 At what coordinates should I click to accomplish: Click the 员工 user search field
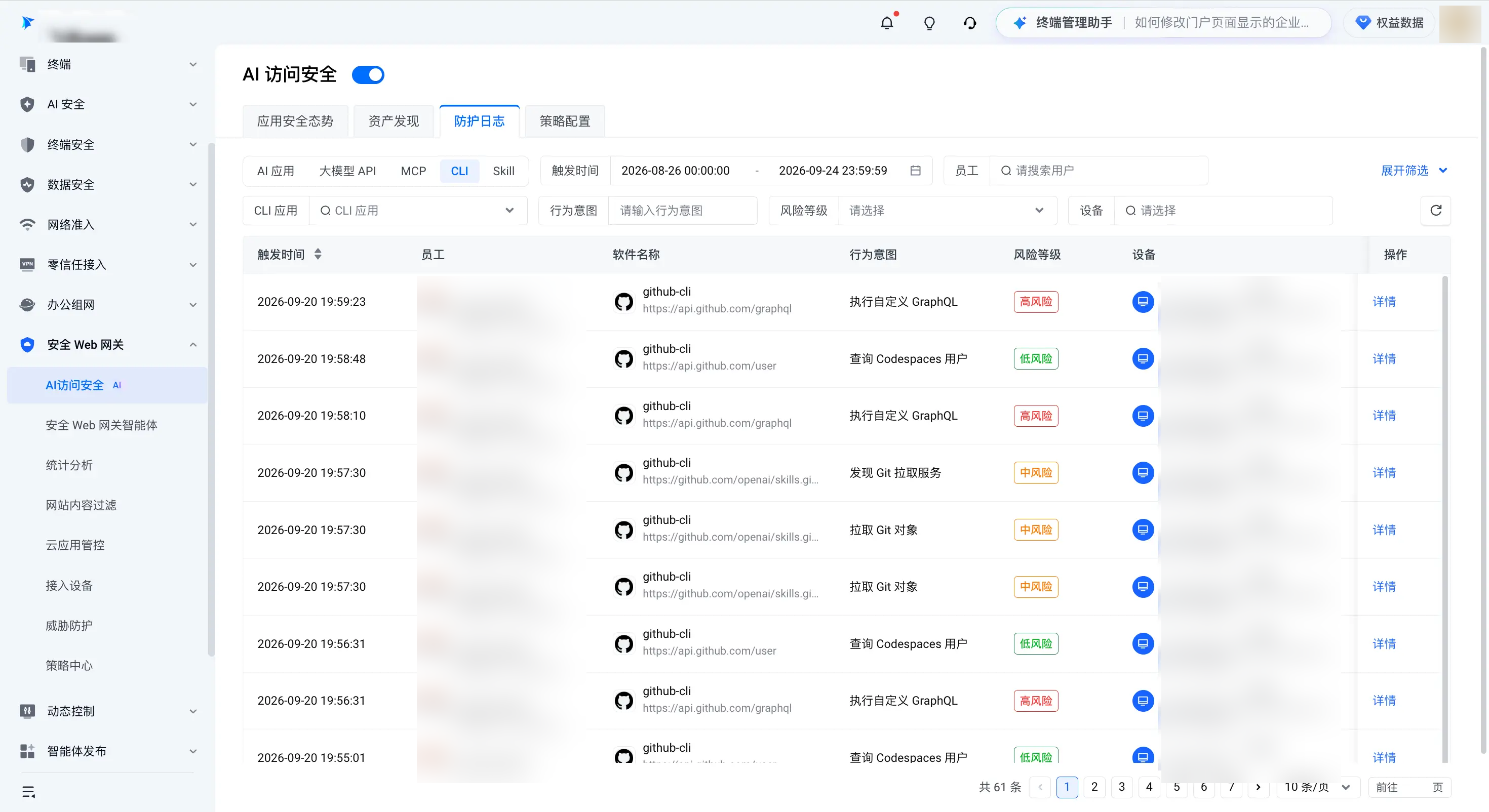point(1098,171)
